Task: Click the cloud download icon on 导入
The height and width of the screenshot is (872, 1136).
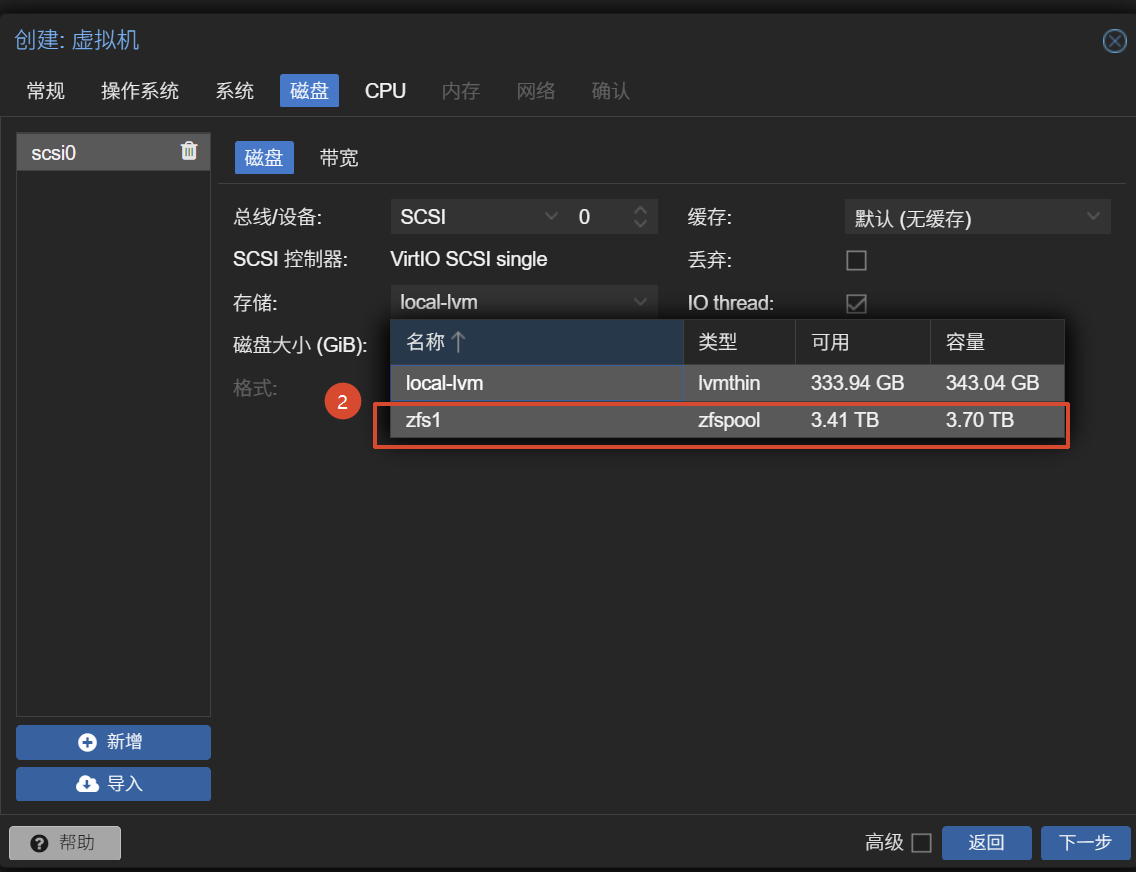Action: pyautogui.click(x=87, y=784)
